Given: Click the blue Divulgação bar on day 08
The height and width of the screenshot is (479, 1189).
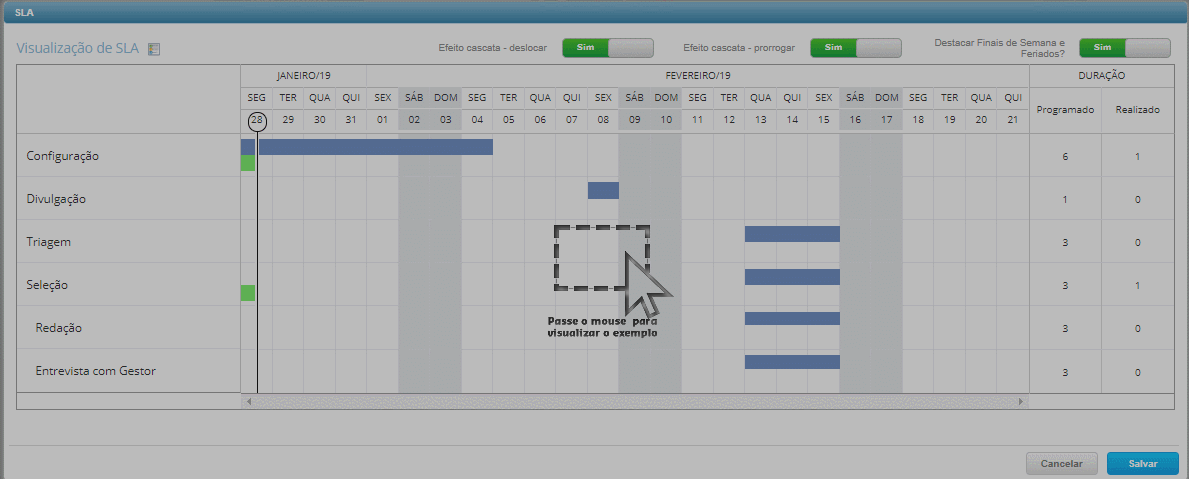Looking at the screenshot, I should [603, 190].
